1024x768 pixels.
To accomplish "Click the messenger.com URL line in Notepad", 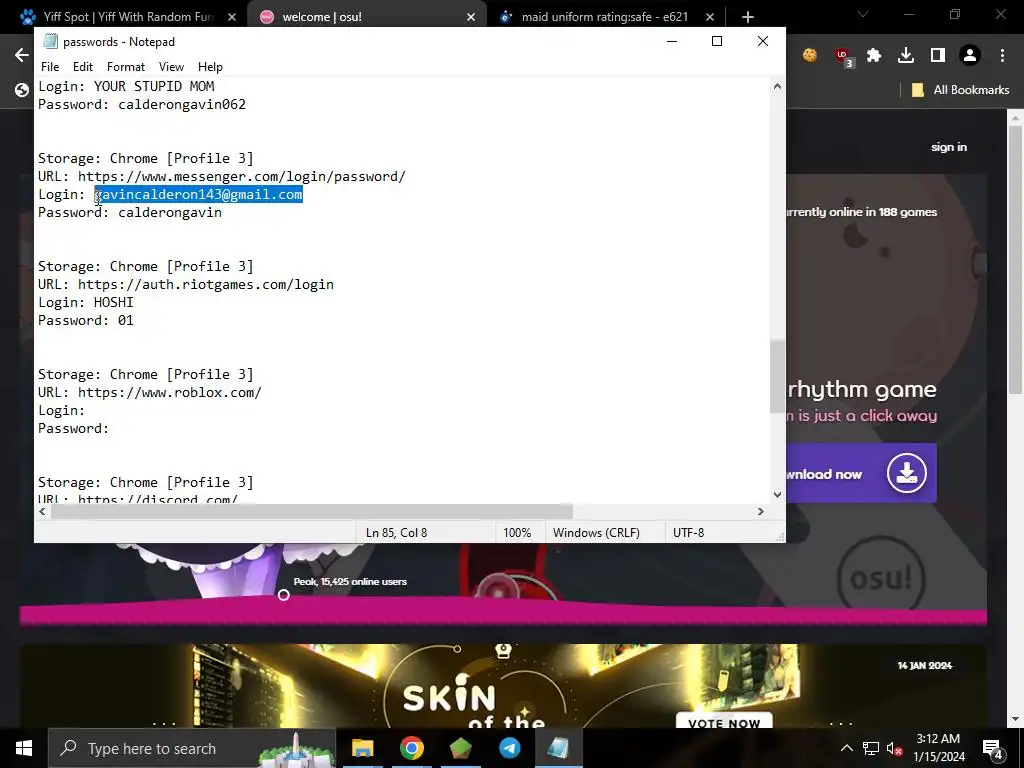I will point(221,176).
